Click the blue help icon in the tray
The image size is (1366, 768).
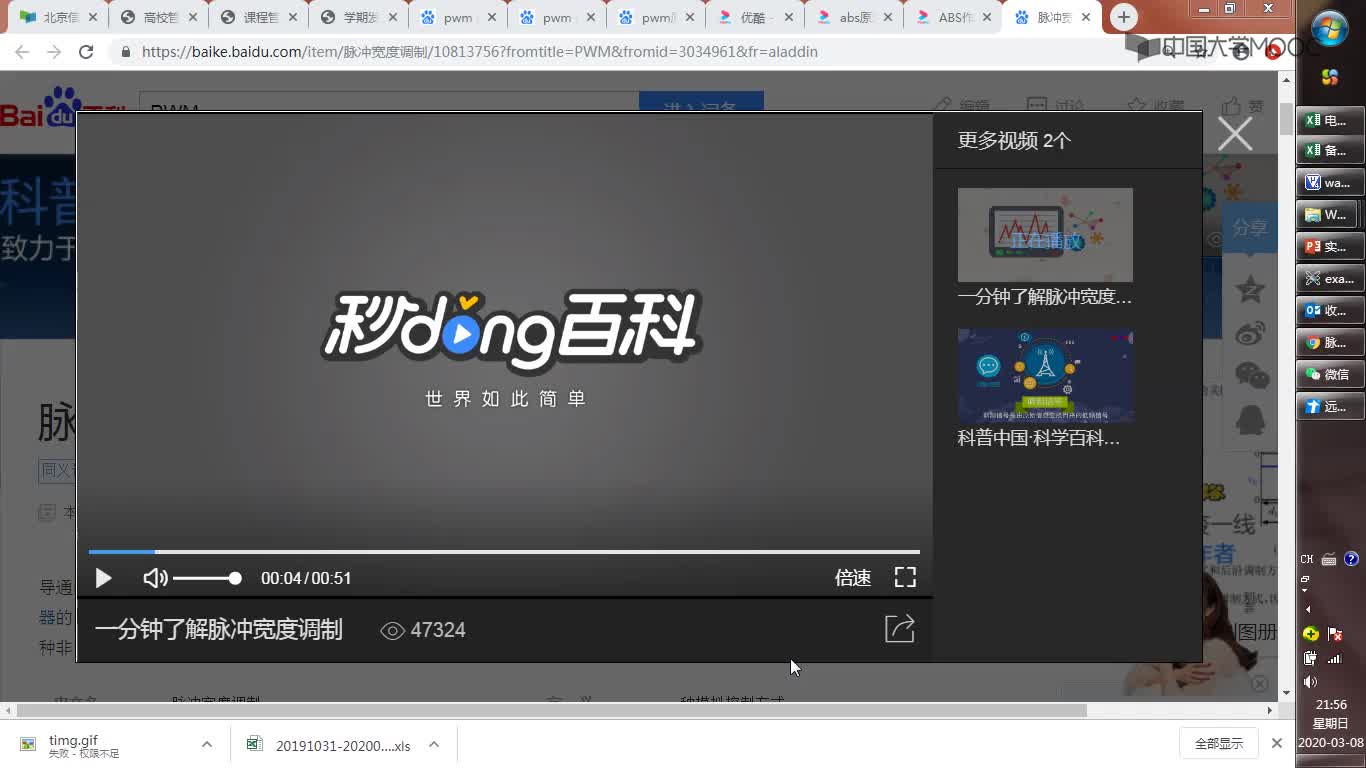(1351, 559)
